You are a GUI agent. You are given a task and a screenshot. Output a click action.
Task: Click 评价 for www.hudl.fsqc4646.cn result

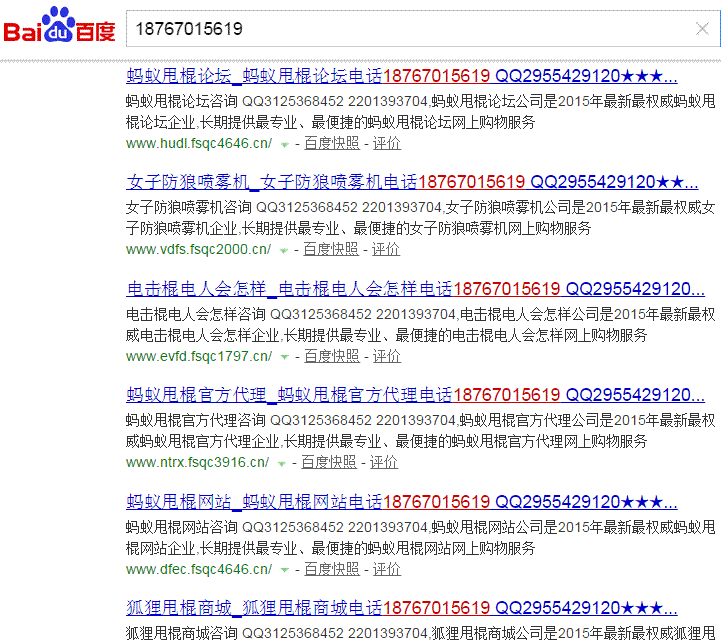click(387, 143)
